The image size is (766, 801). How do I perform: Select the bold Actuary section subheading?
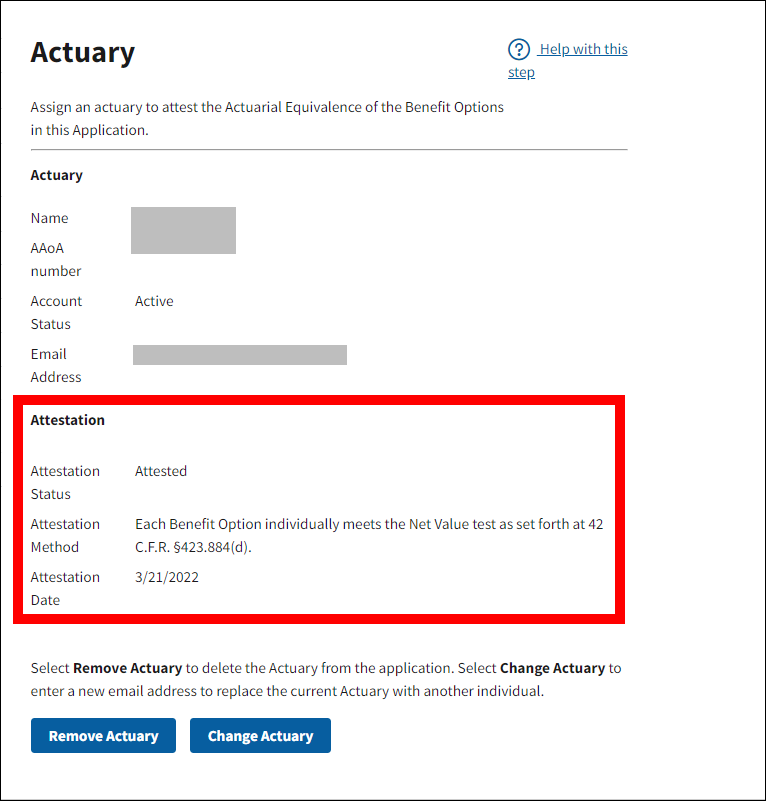pos(57,175)
